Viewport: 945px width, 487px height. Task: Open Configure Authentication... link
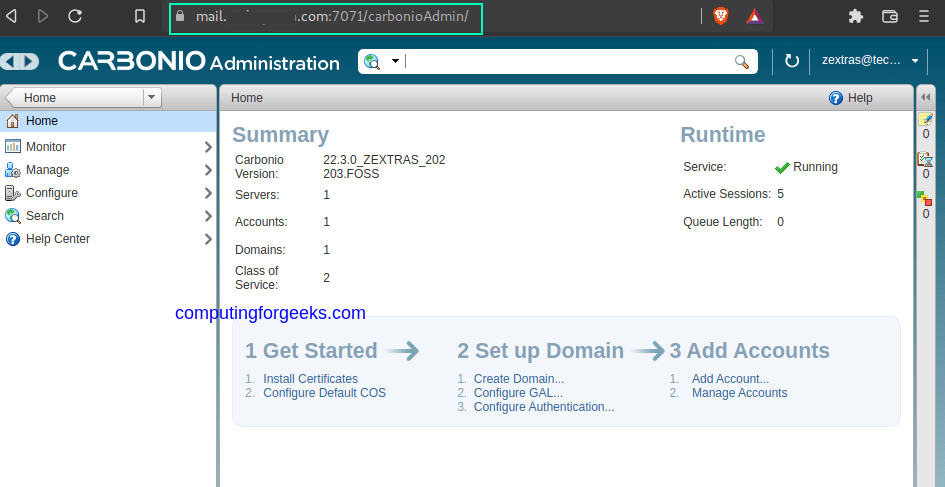[x=544, y=407]
